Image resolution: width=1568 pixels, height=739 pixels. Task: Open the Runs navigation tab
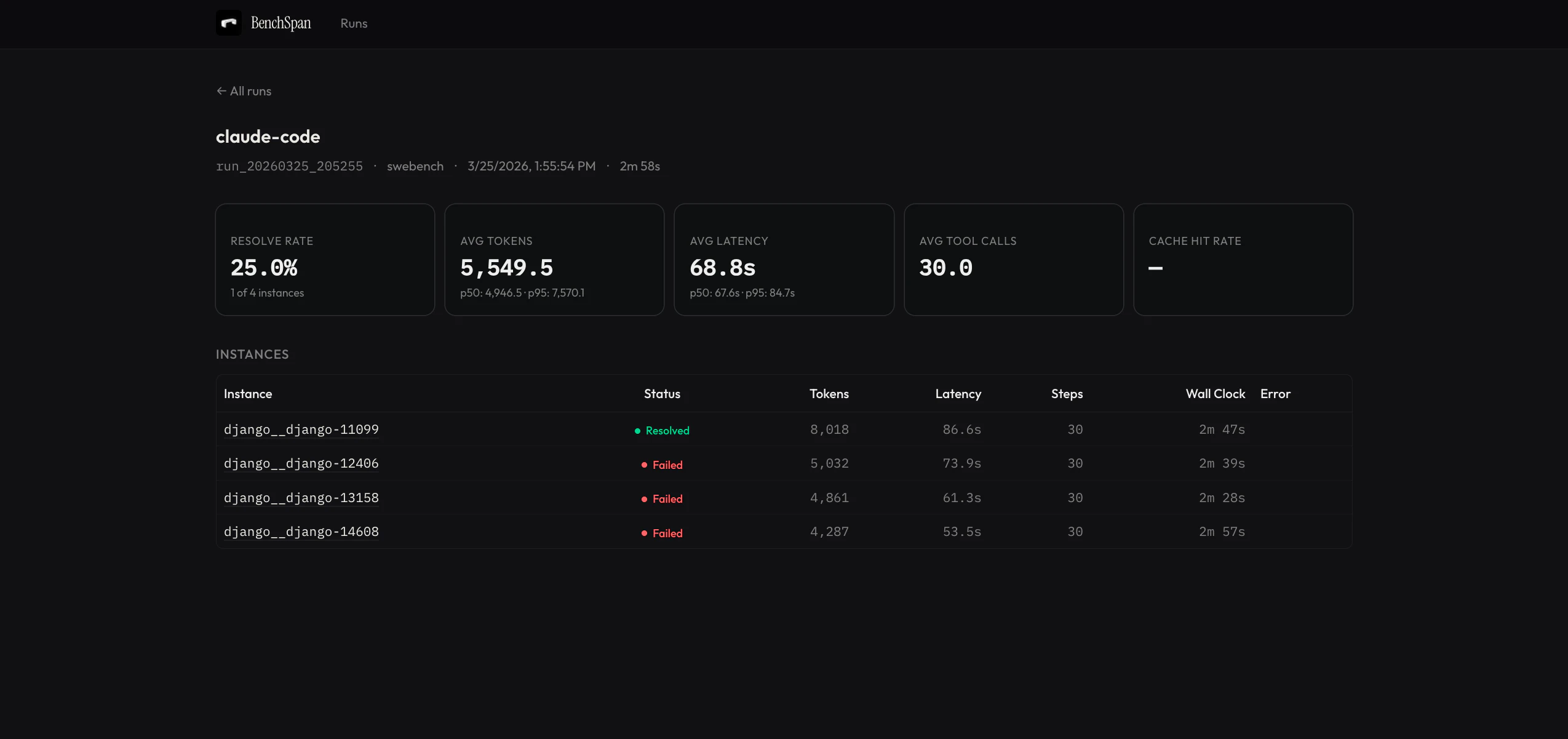[354, 23]
